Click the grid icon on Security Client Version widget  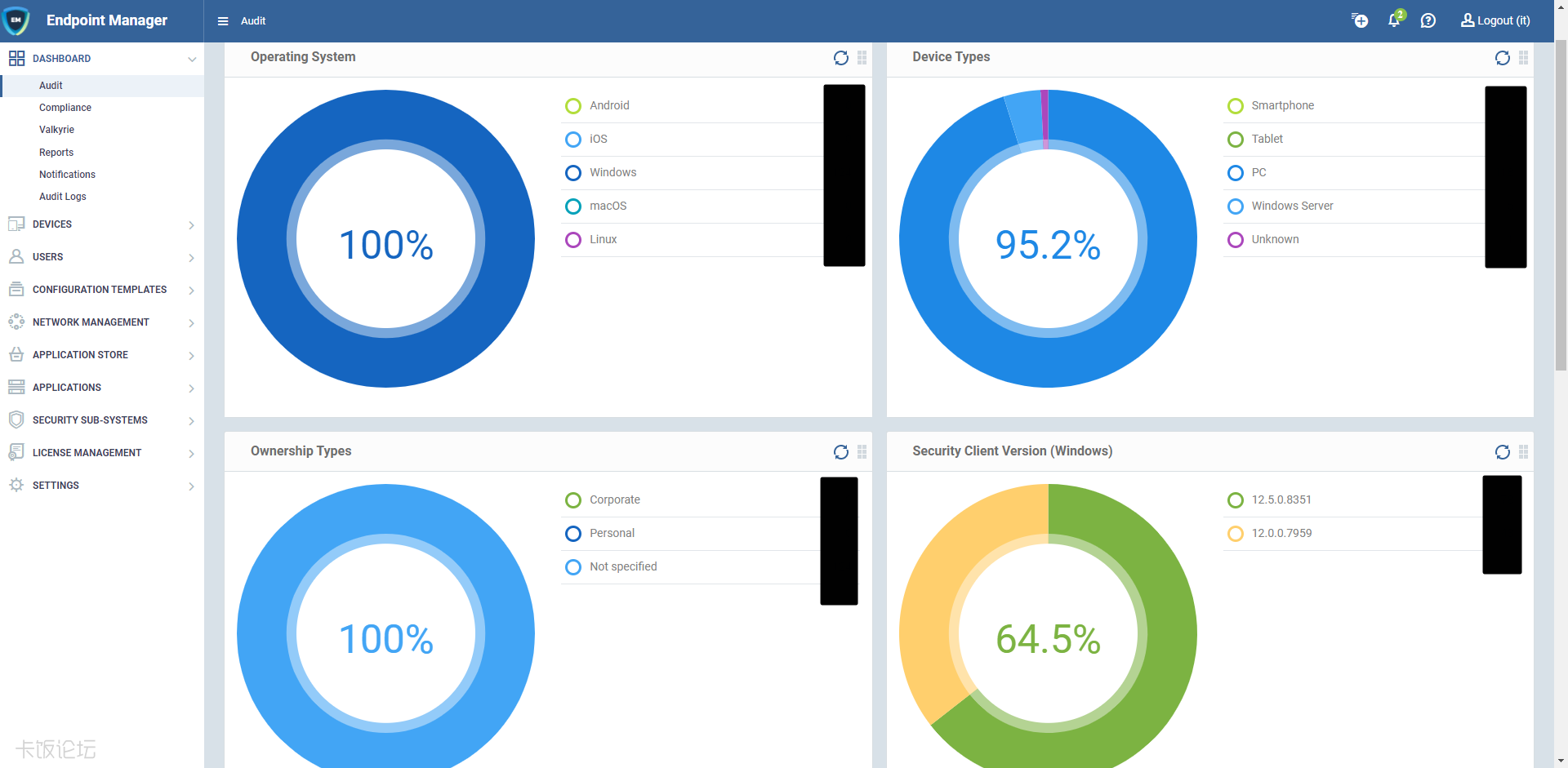pyautogui.click(x=1524, y=452)
